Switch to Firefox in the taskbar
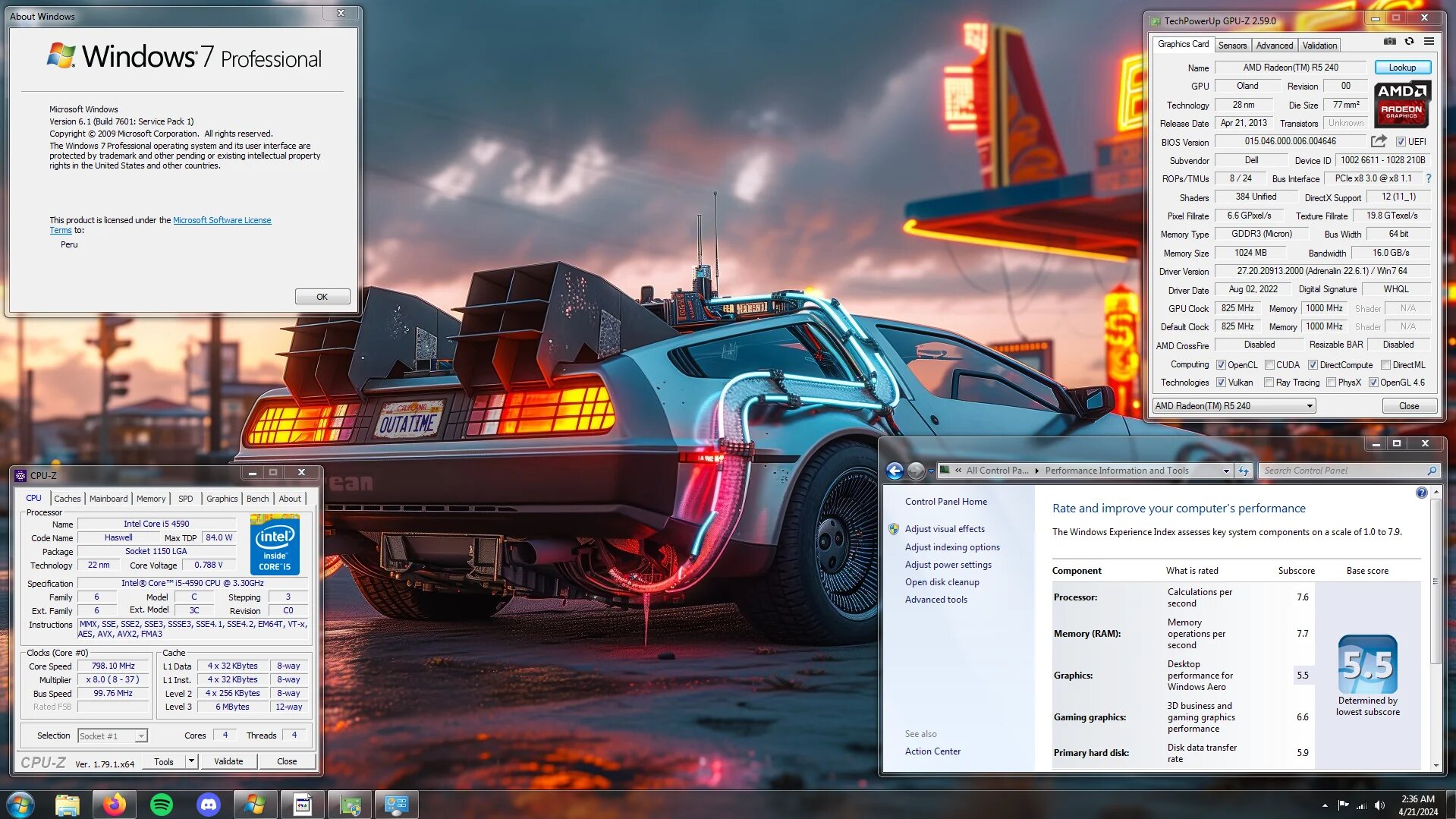Screen dimensions: 1456x819 click(115, 805)
